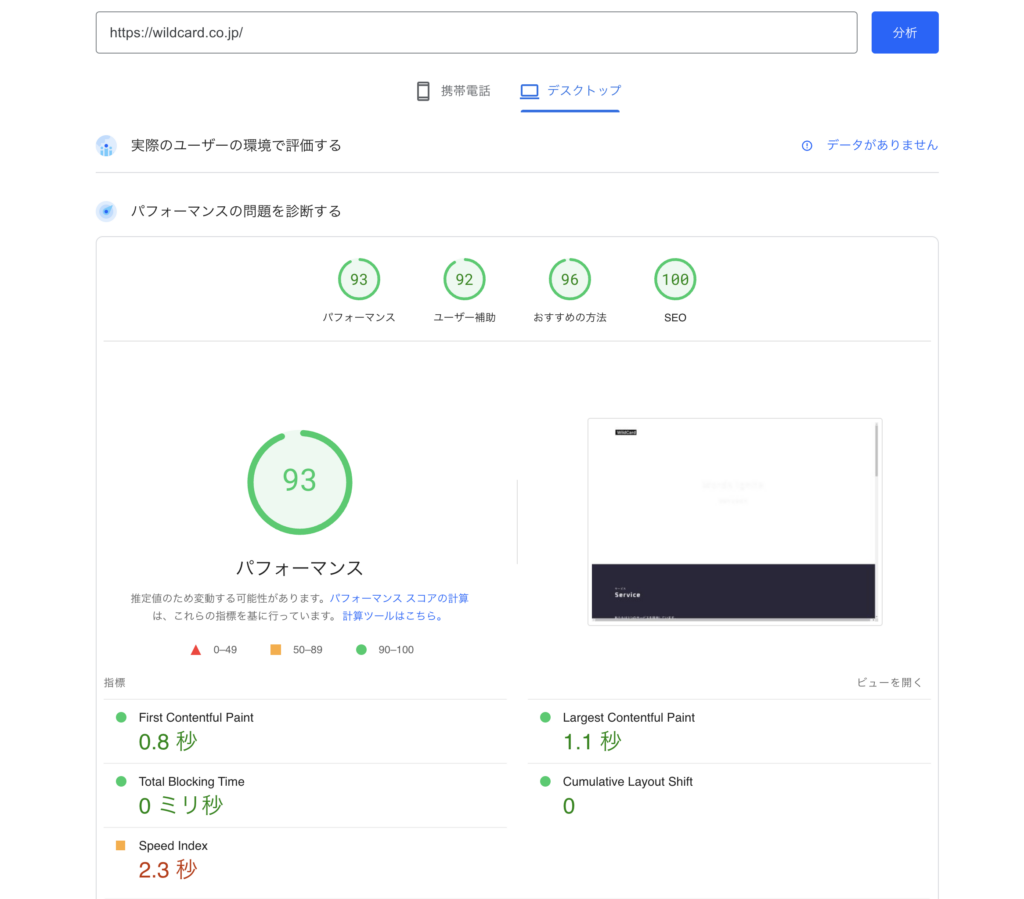Click the info icon beside データがありません
The width and height of the screenshot is (1024, 899).
click(x=807, y=146)
